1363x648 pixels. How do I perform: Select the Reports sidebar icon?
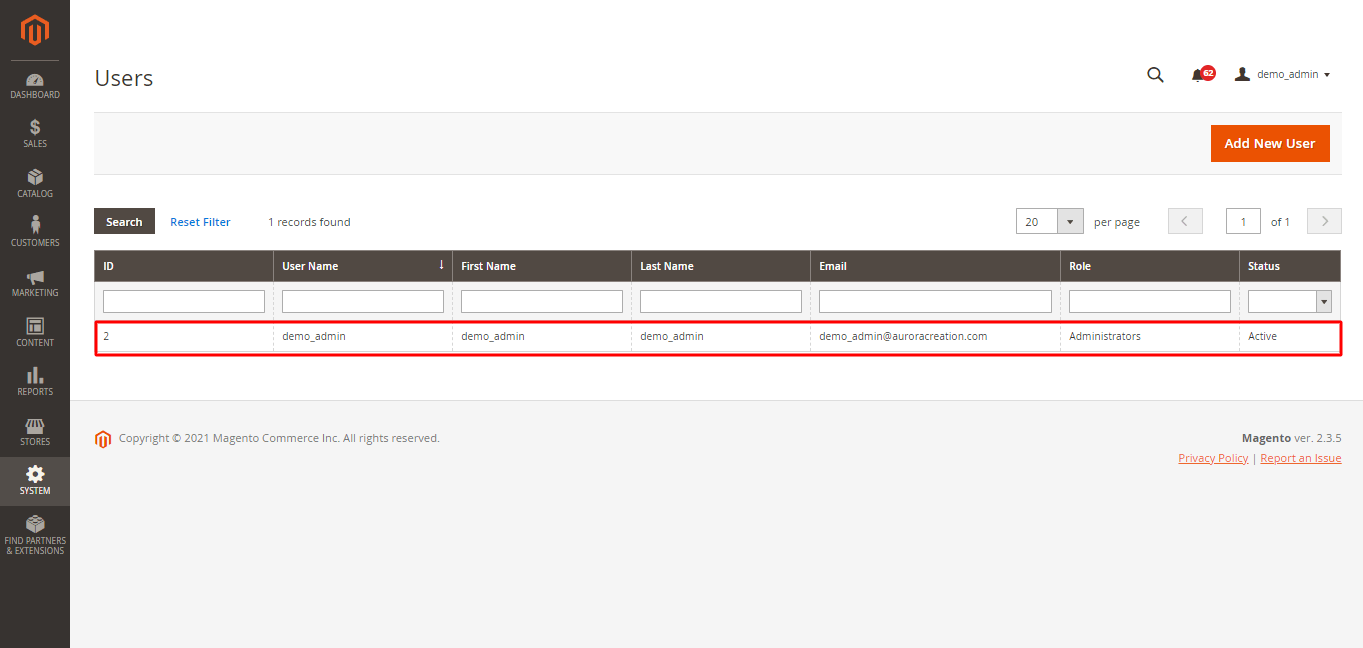tap(35, 380)
